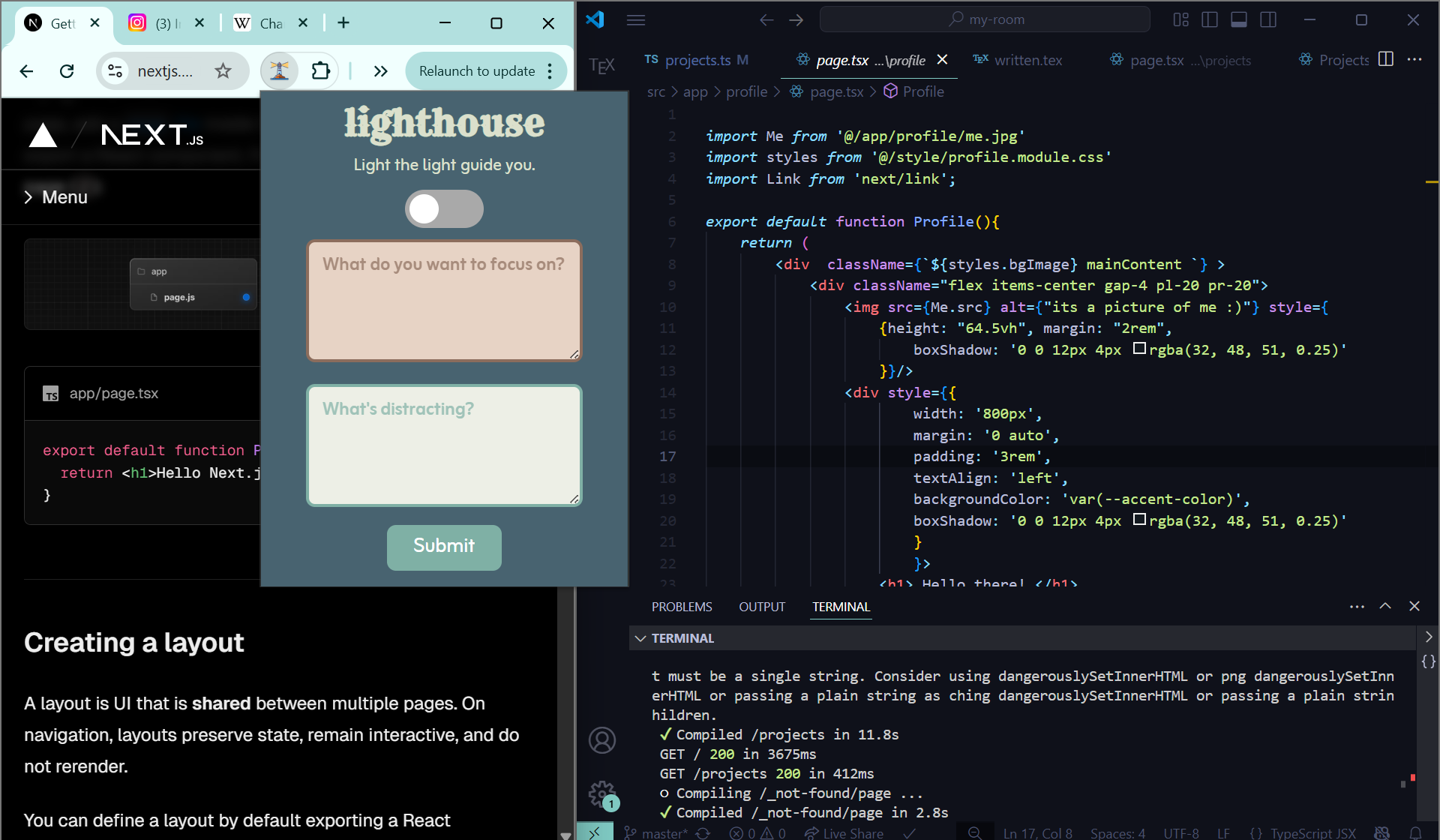This screenshot has height=840, width=1440.
Task: Show more Chrome toolbar items chevron
Action: [380, 71]
